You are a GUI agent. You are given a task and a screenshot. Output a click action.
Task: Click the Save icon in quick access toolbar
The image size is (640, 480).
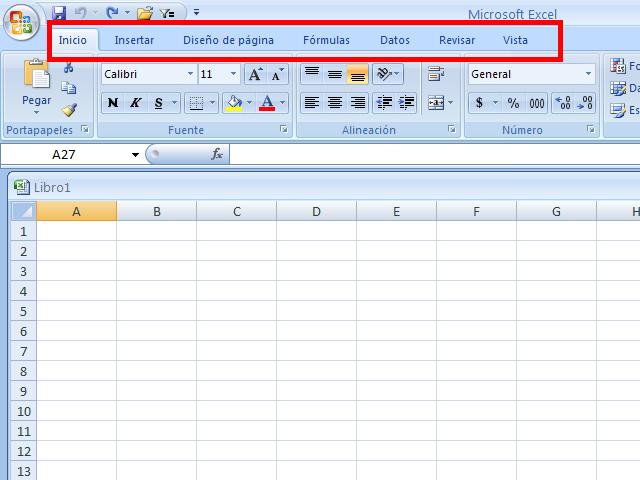(x=59, y=13)
